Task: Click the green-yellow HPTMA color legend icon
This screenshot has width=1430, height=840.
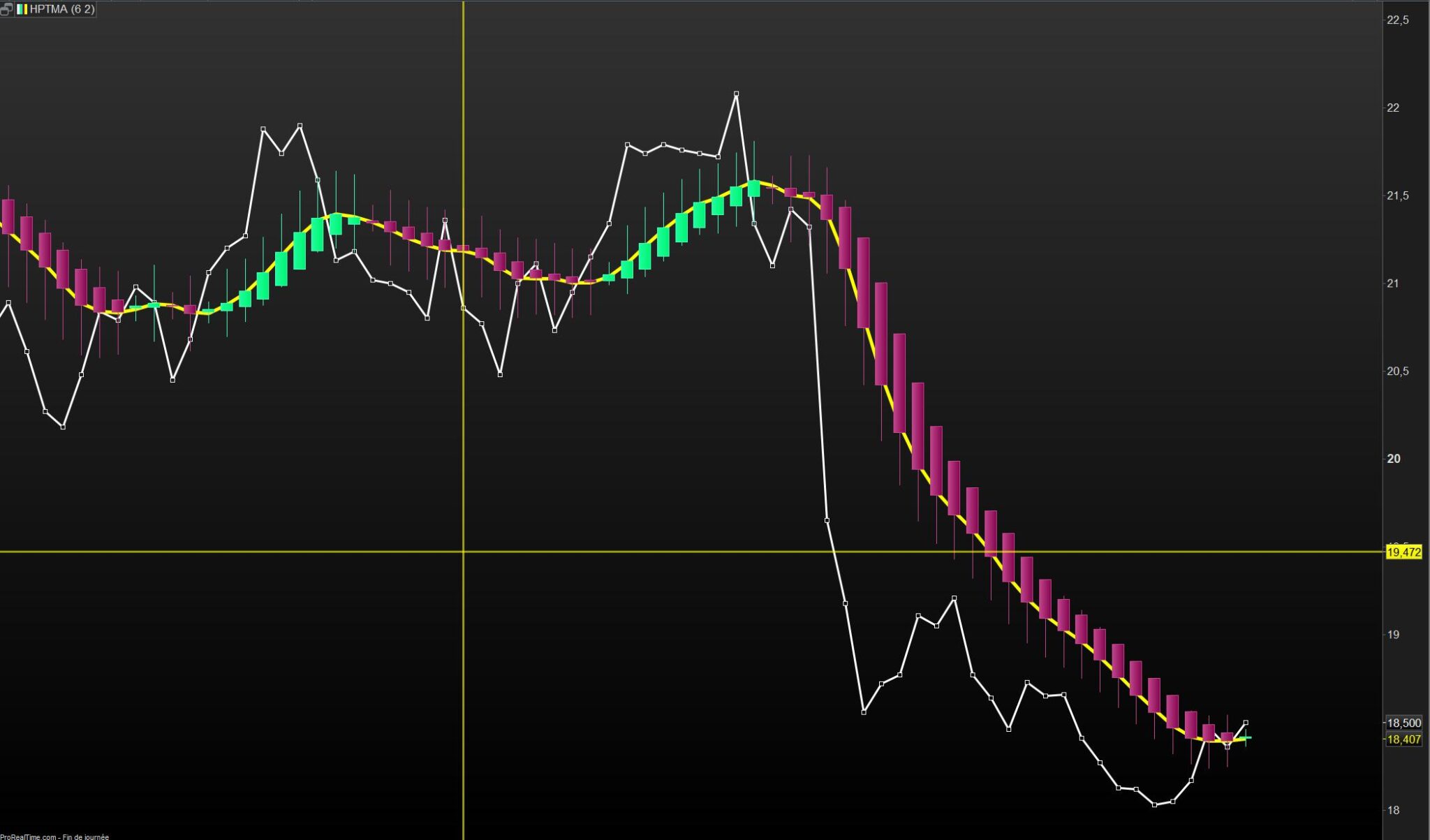Action: point(22,9)
